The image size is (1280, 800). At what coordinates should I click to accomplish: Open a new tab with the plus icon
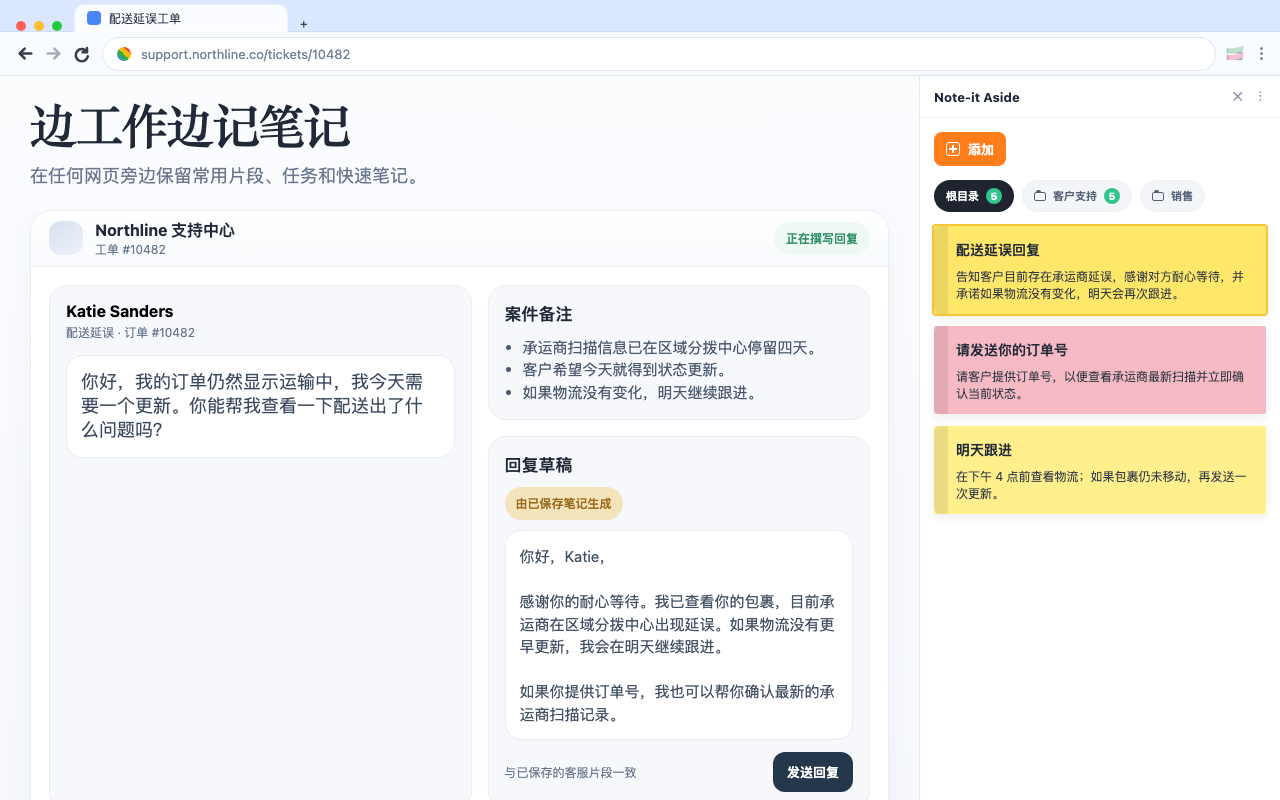pyautogui.click(x=303, y=24)
